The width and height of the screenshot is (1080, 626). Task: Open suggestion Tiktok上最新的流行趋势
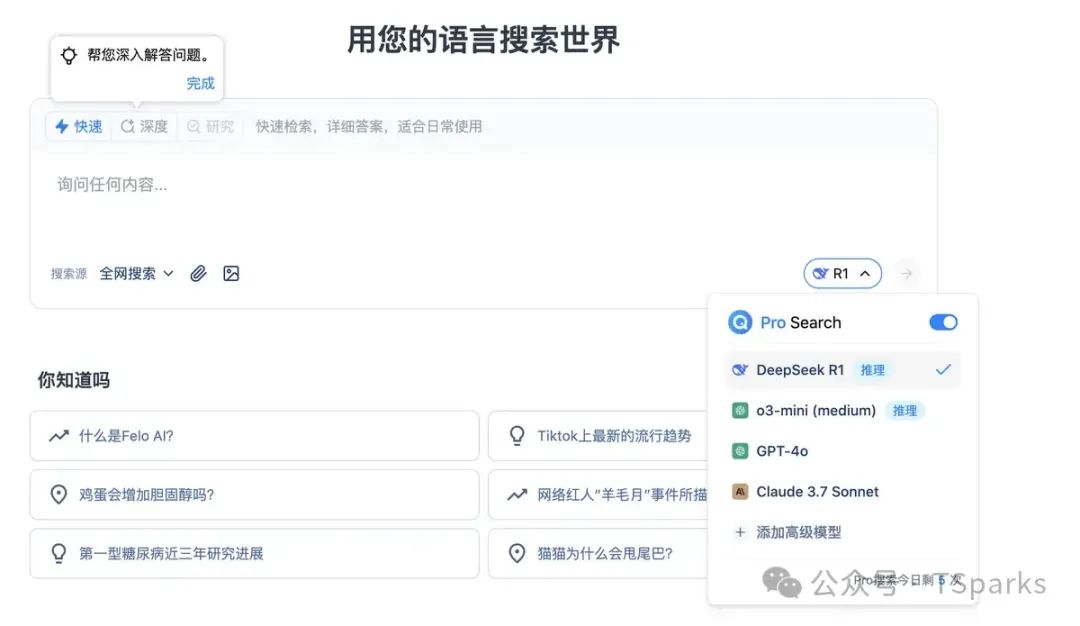click(598, 436)
